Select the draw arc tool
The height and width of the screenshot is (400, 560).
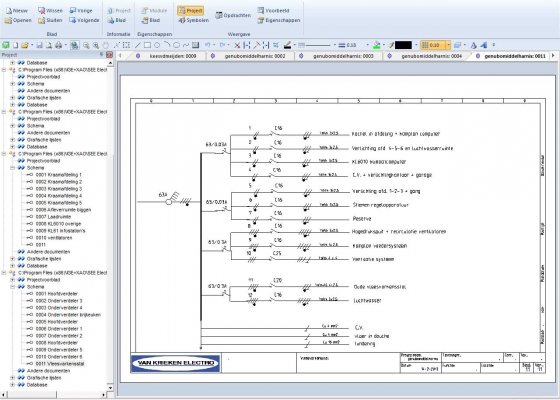pyautogui.click(x=167, y=45)
